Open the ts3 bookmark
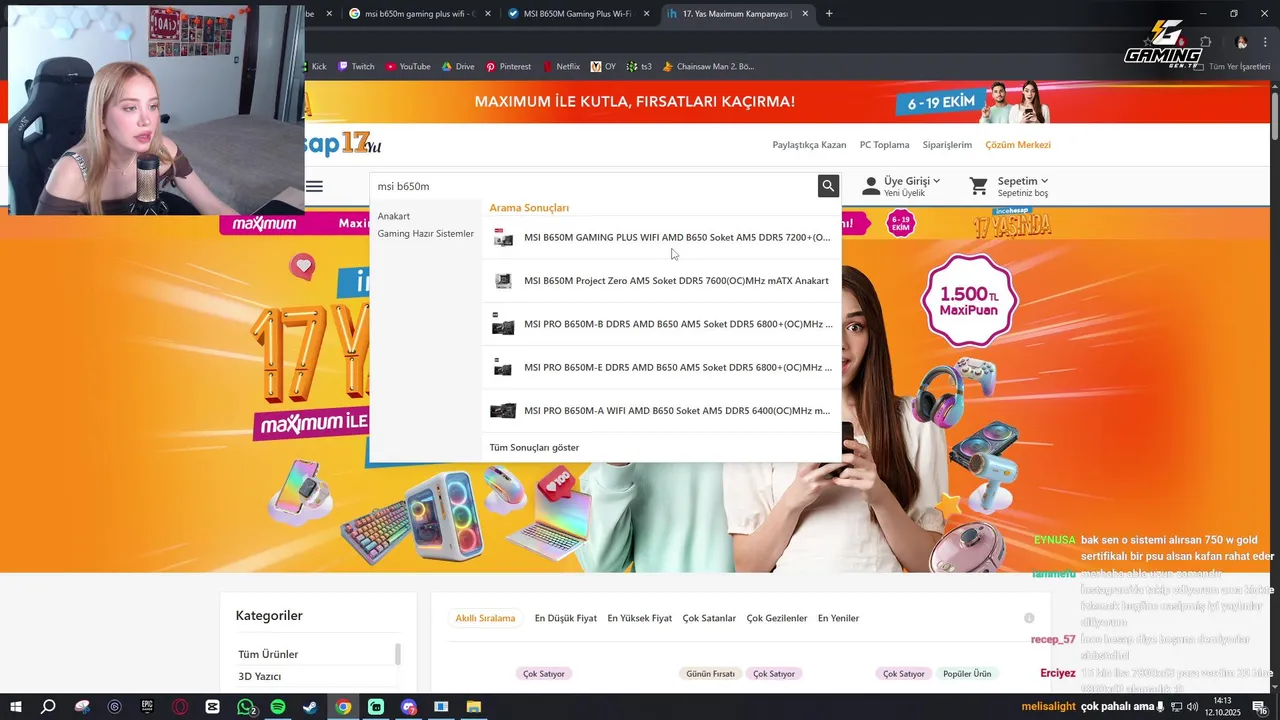The height and width of the screenshot is (720, 1280). coord(639,67)
